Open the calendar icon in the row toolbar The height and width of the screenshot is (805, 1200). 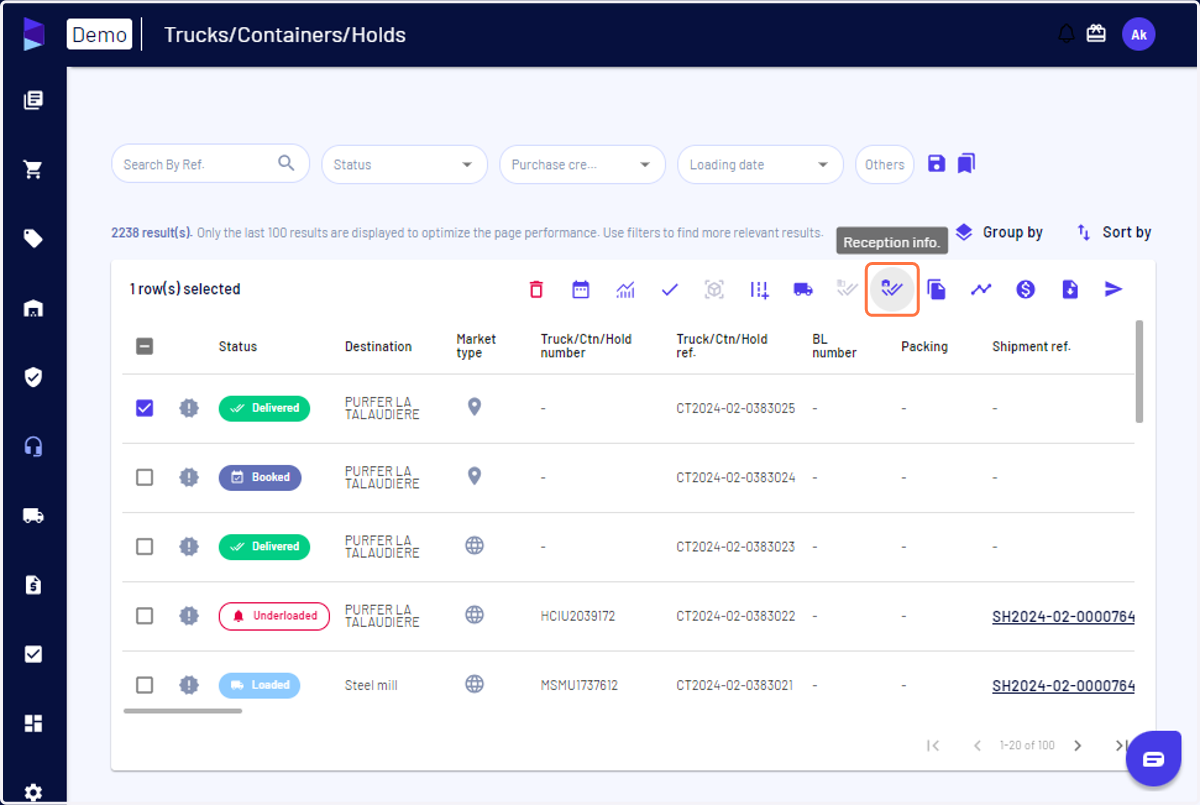click(x=581, y=290)
